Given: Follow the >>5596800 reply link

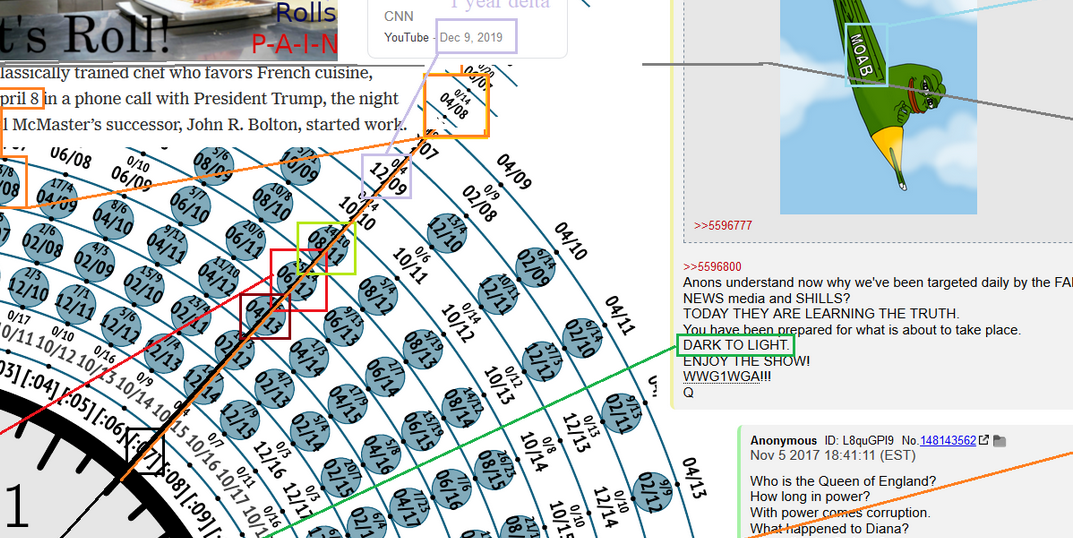Looking at the screenshot, I should point(712,267).
